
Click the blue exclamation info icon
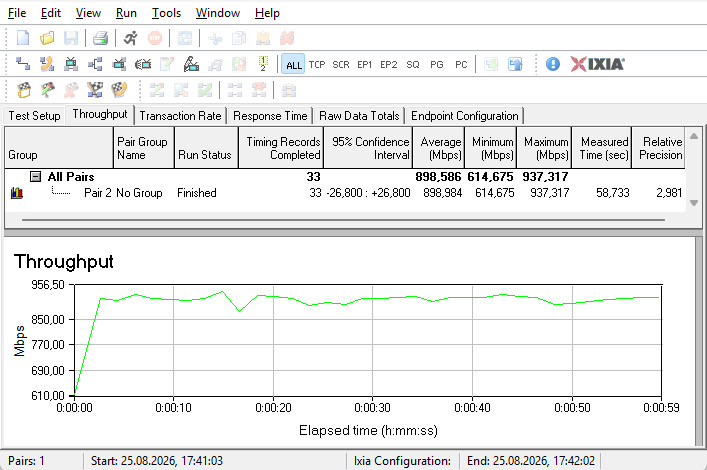pyautogui.click(x=552, y=64)
